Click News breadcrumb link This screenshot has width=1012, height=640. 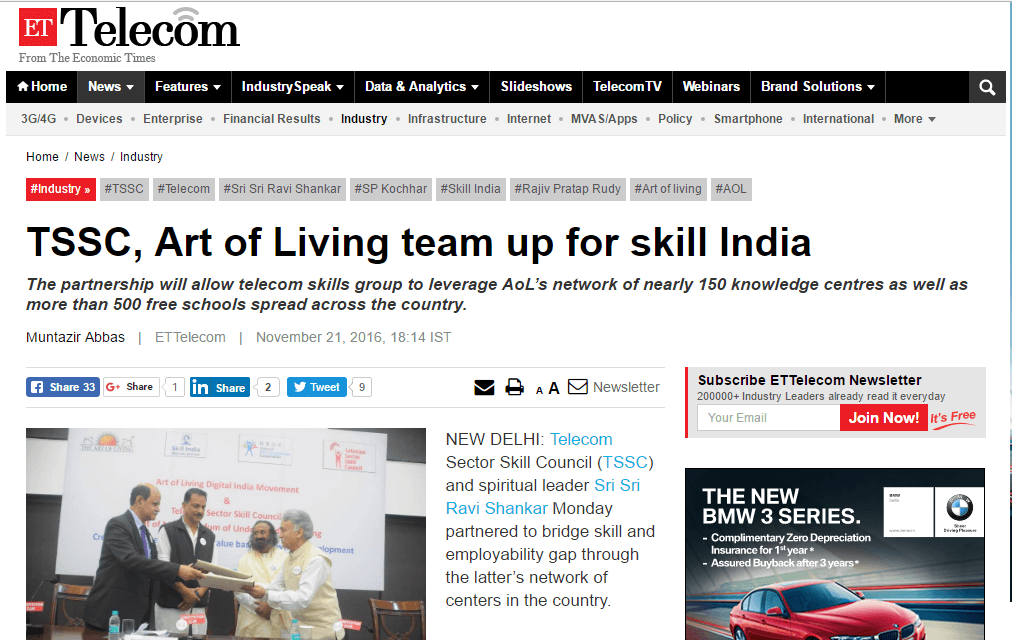(89, 157)
